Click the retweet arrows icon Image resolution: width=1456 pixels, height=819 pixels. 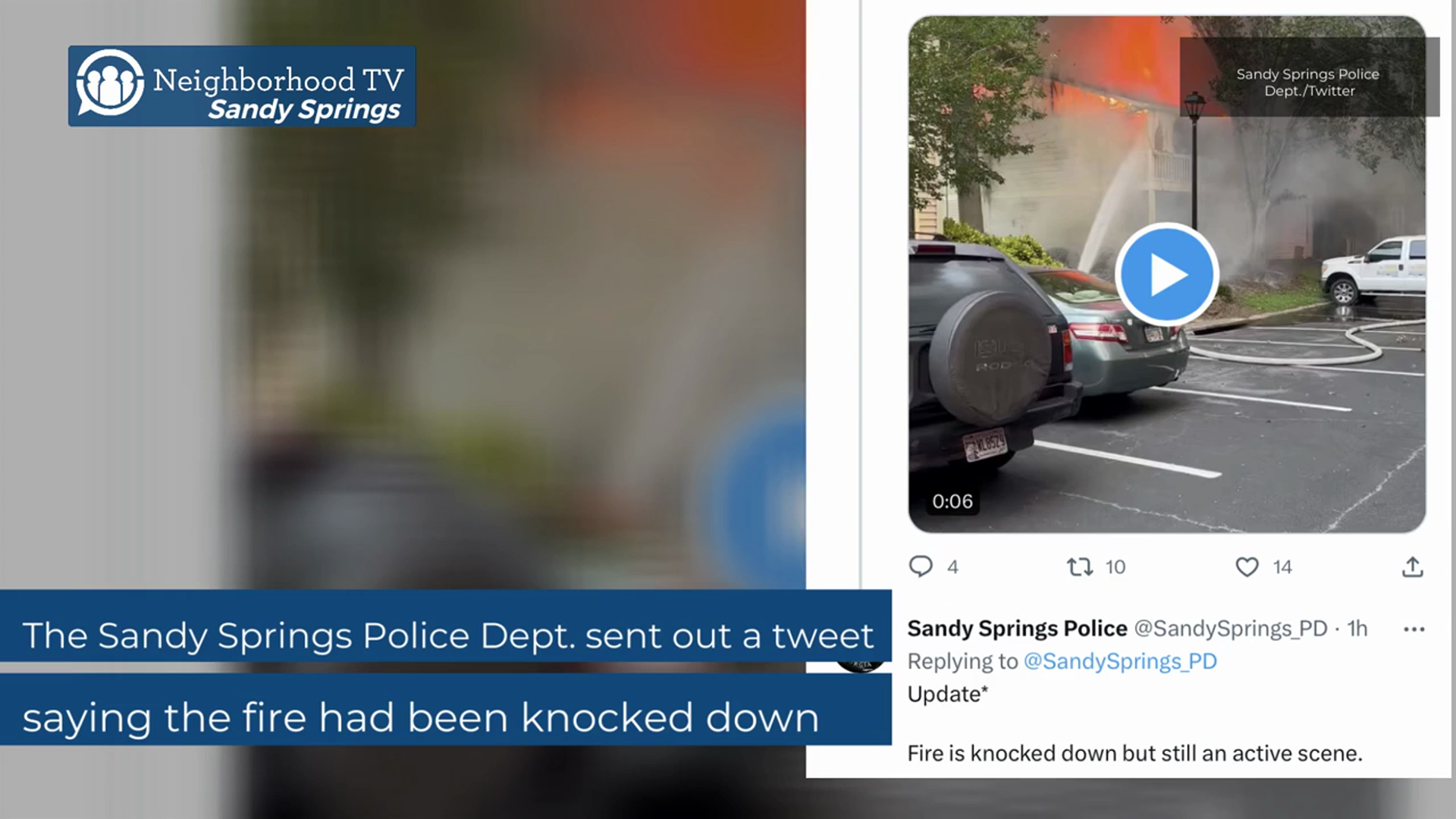[1080, 566]
